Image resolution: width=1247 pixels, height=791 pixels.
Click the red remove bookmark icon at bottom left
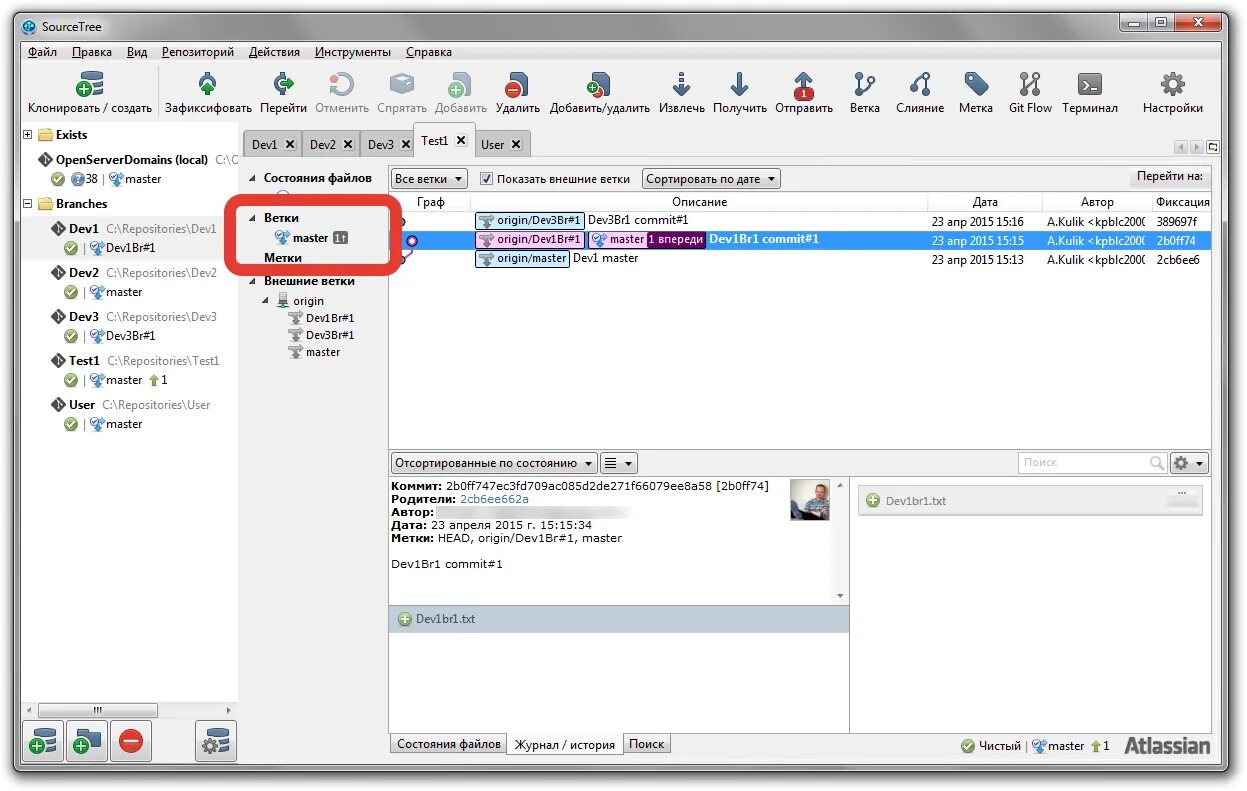[x=131, y=742]
